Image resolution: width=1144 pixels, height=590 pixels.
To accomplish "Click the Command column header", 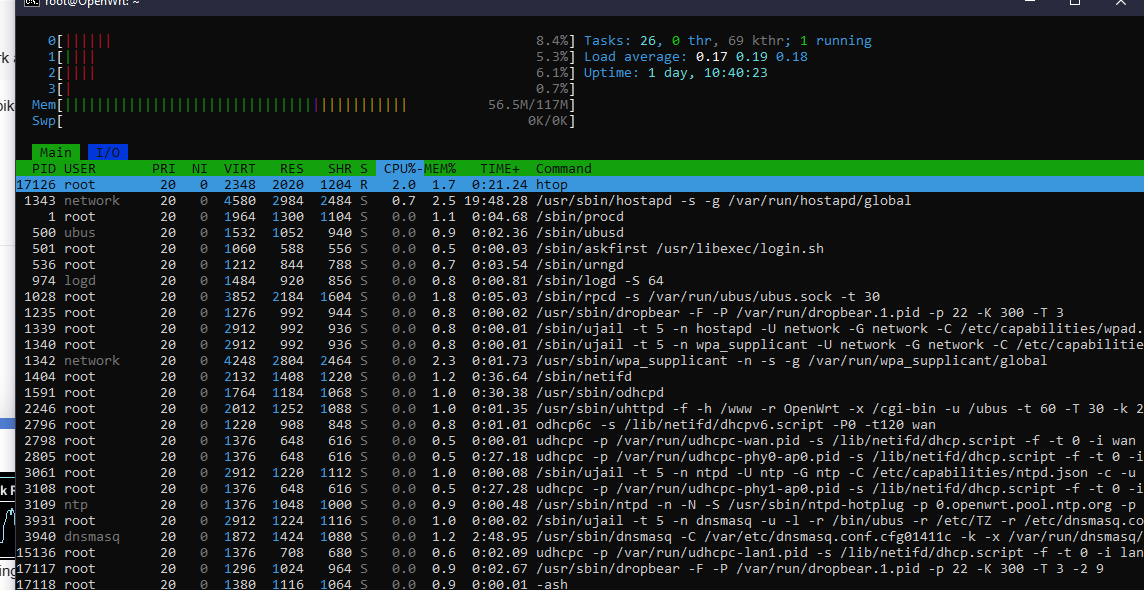I will 564,168.
